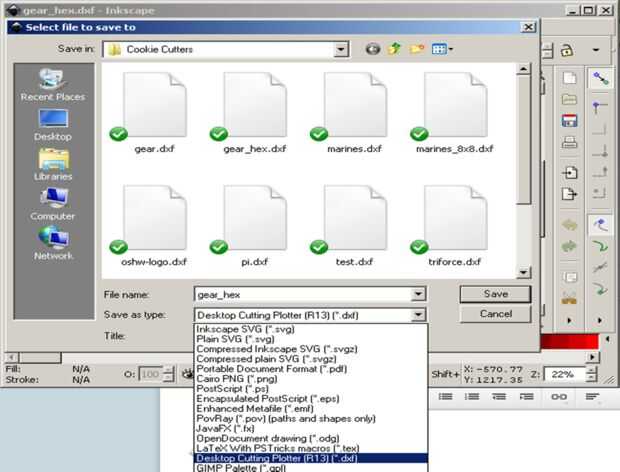This screenshot has width=620, height=472.
Task: Click Inkscape New document icon
Action: pyautogui.click(x=569, y=78)
